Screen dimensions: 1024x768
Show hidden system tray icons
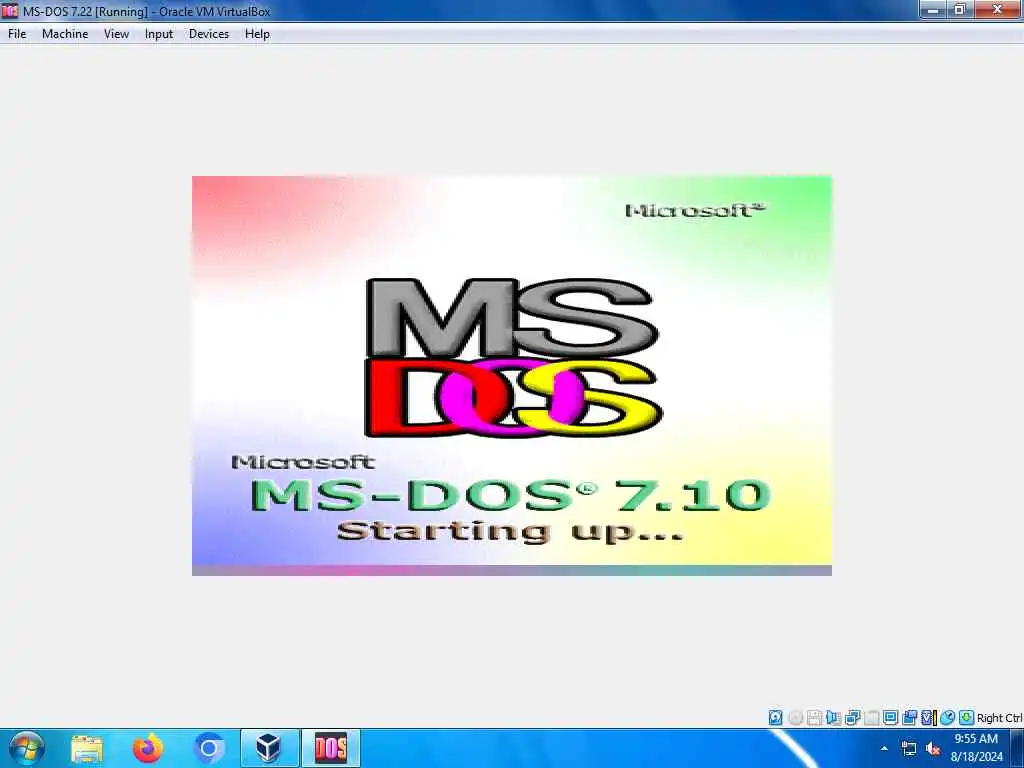point(884,748)
